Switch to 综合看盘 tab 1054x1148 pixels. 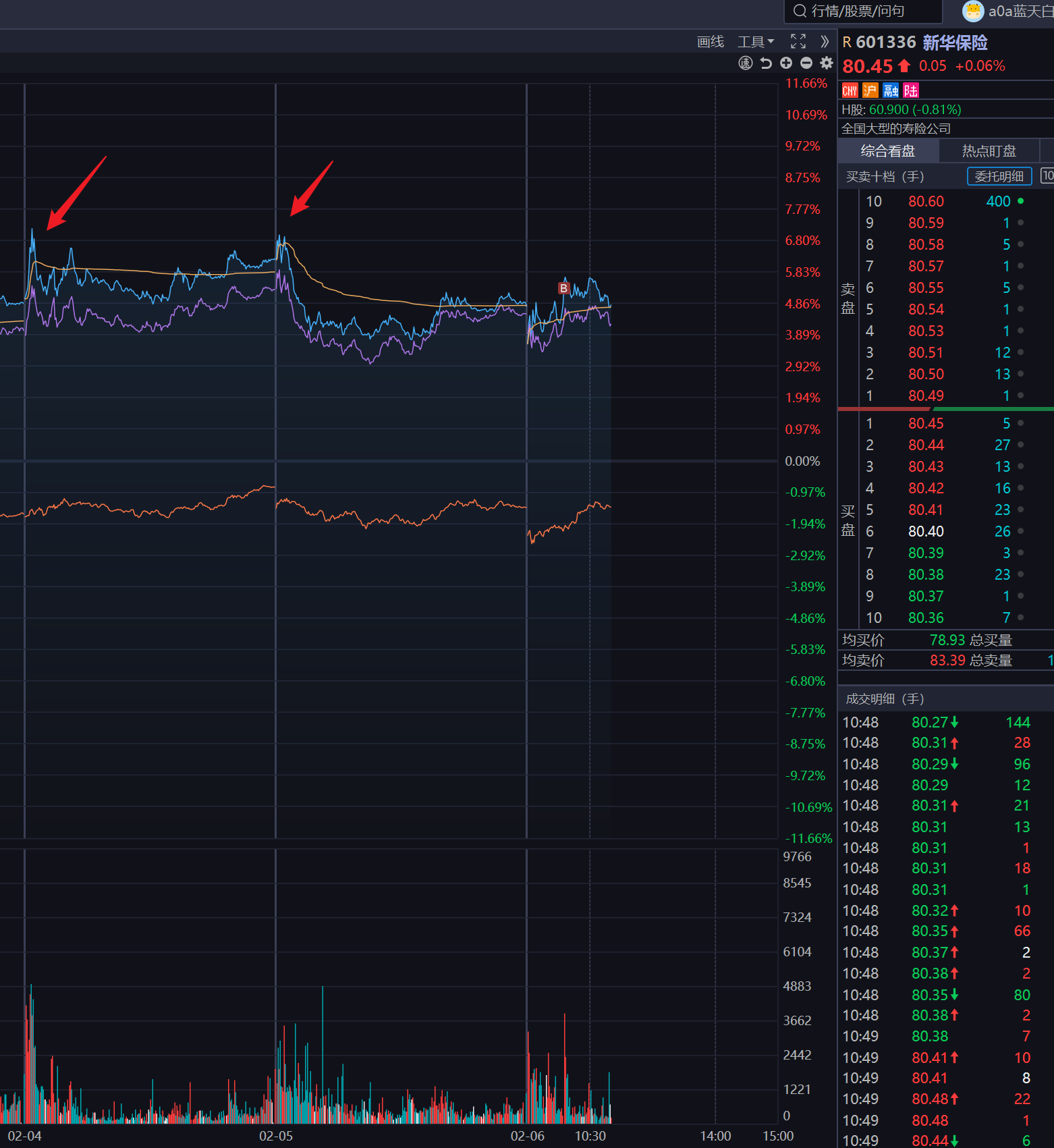[887, 151]
